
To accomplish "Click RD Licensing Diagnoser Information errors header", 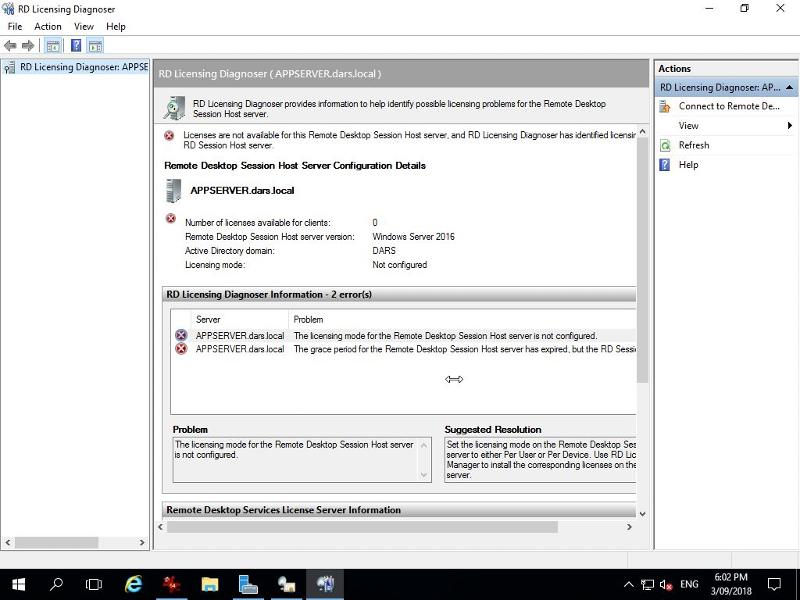I will 399,294.
